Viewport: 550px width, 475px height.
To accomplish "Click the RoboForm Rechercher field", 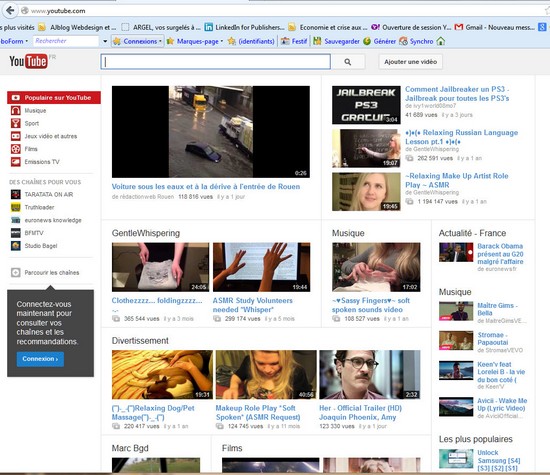I will [x=66, y=41].
